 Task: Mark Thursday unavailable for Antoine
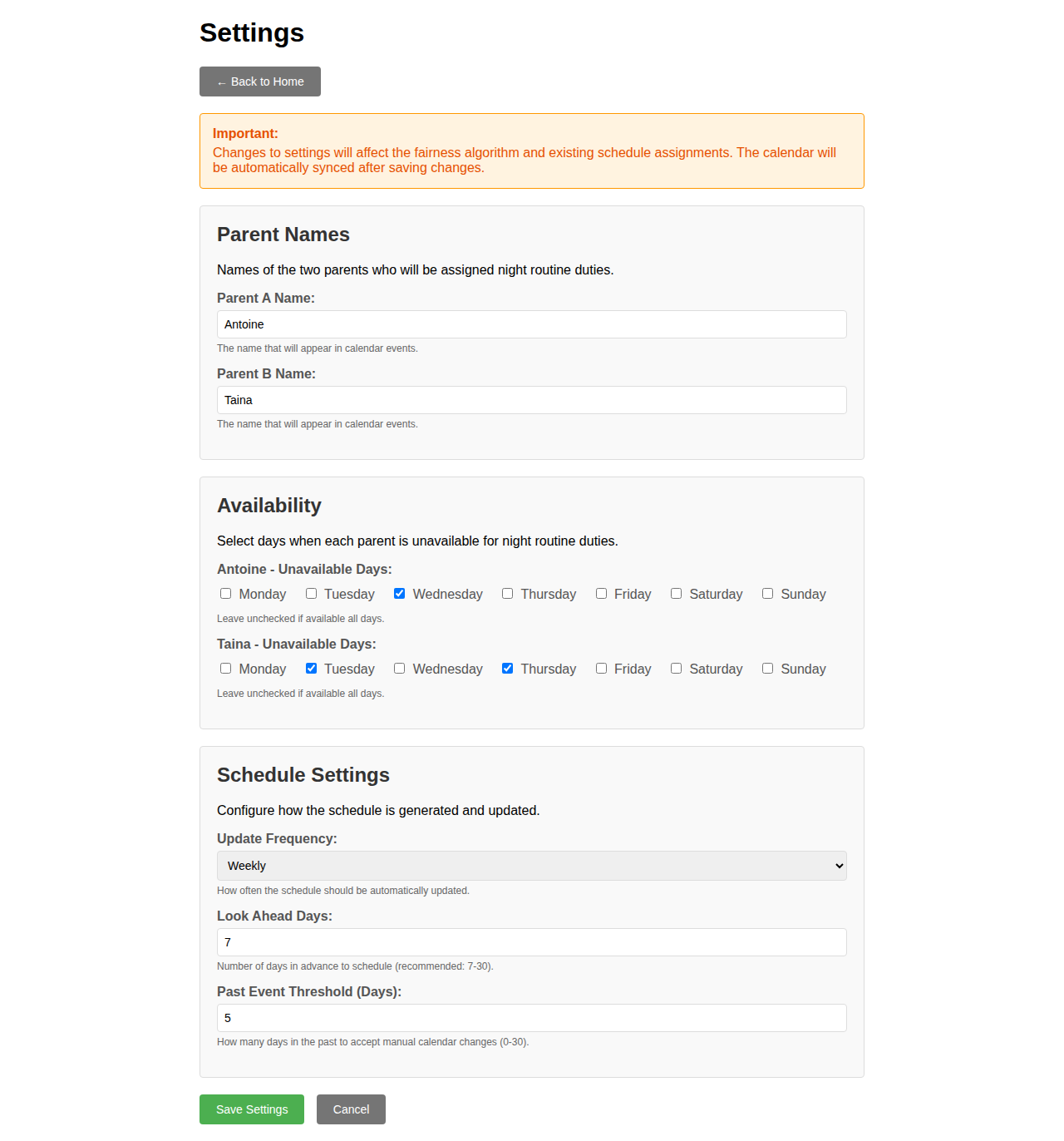(507, 593)
